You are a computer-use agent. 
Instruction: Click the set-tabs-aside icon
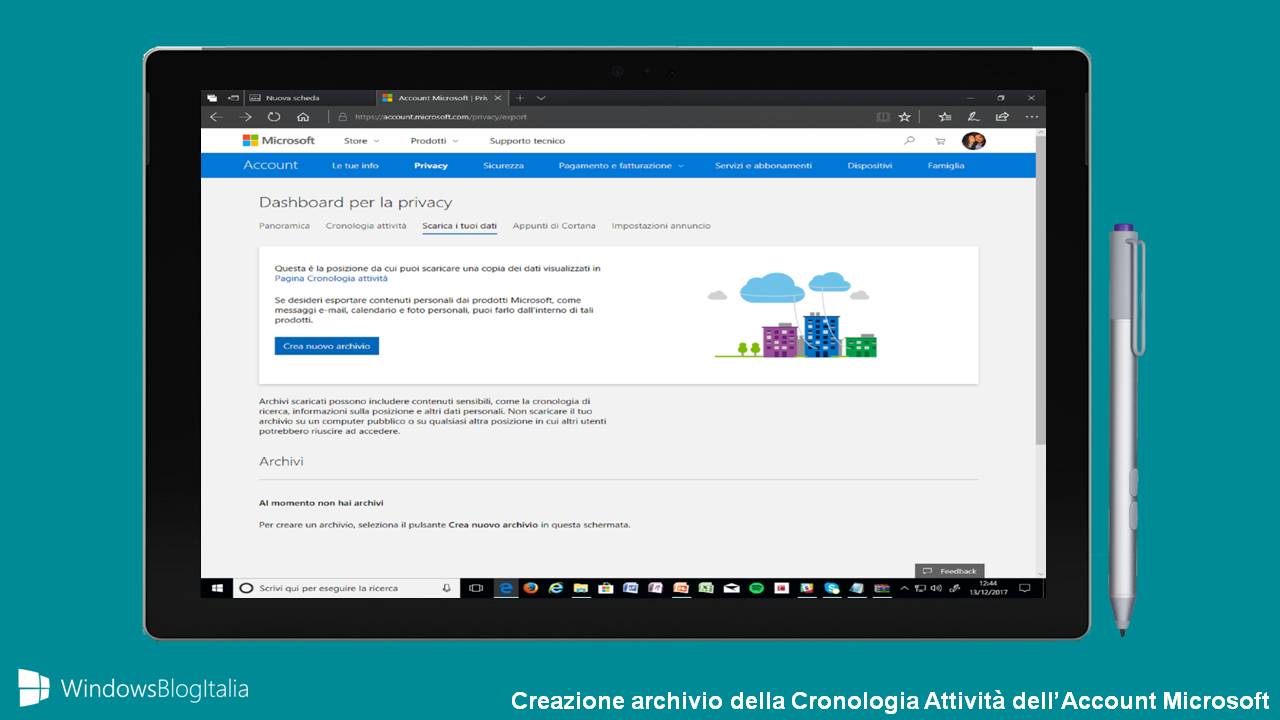point(233,98)
